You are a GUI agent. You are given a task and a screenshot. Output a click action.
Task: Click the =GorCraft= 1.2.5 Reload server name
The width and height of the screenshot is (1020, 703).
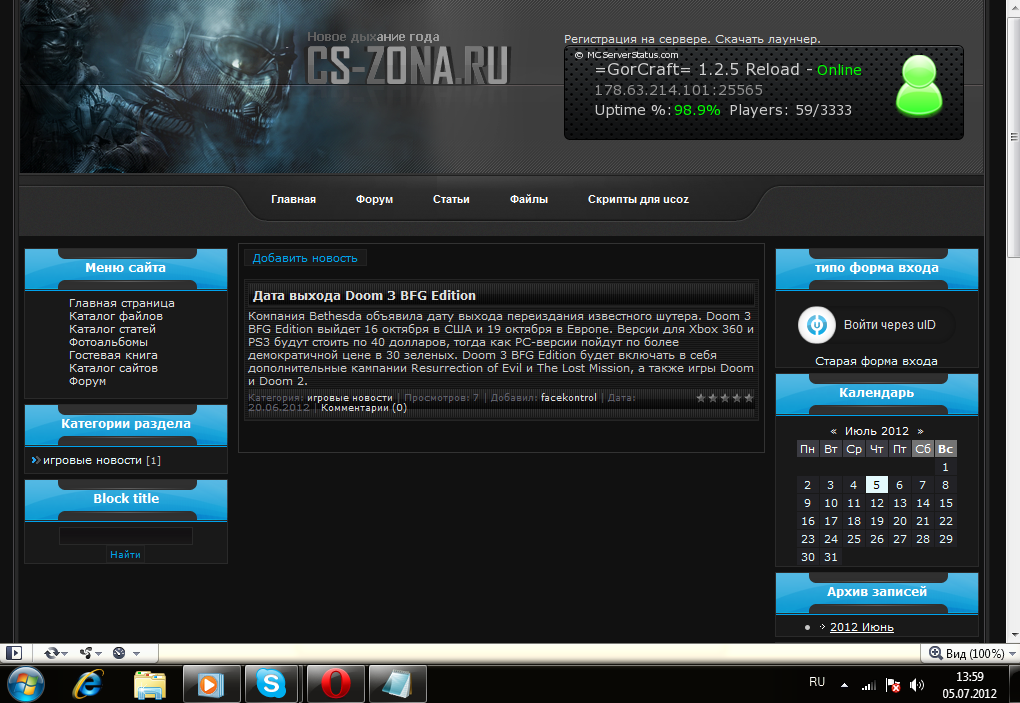tap(697, 70)
